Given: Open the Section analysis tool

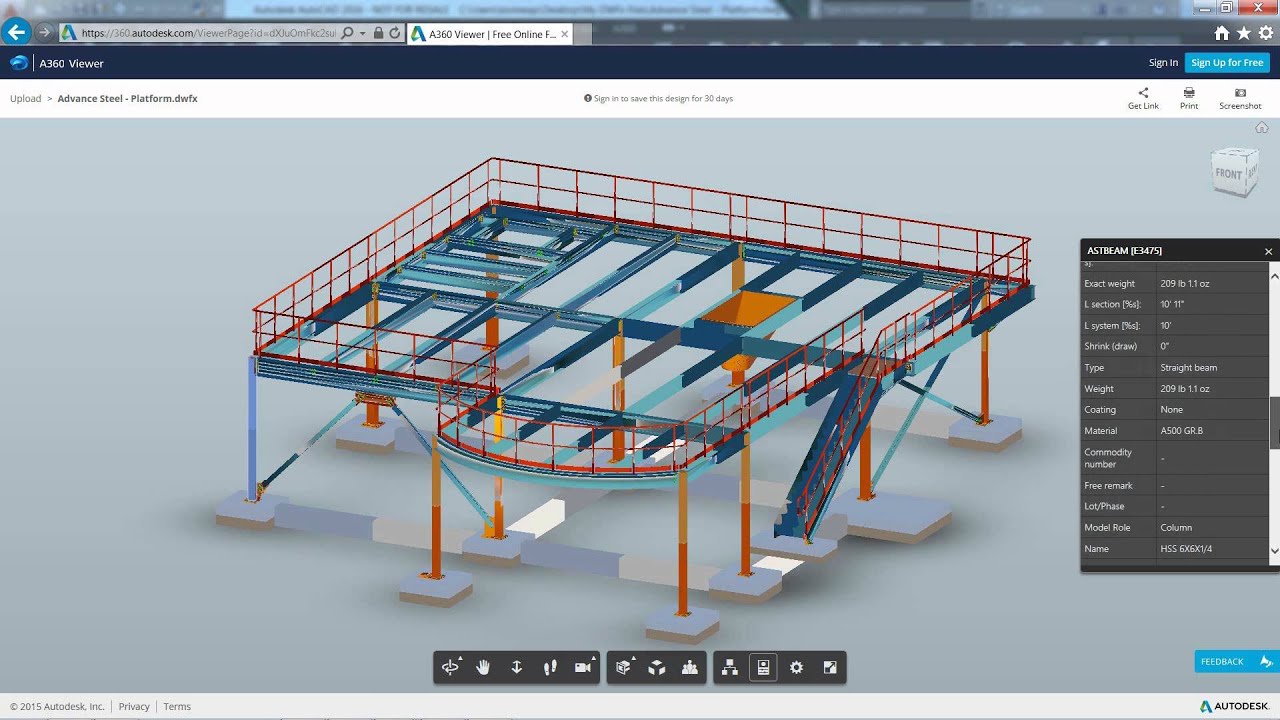Looking at the screenshot, I should pyautogui.click(x=624, y=667).
